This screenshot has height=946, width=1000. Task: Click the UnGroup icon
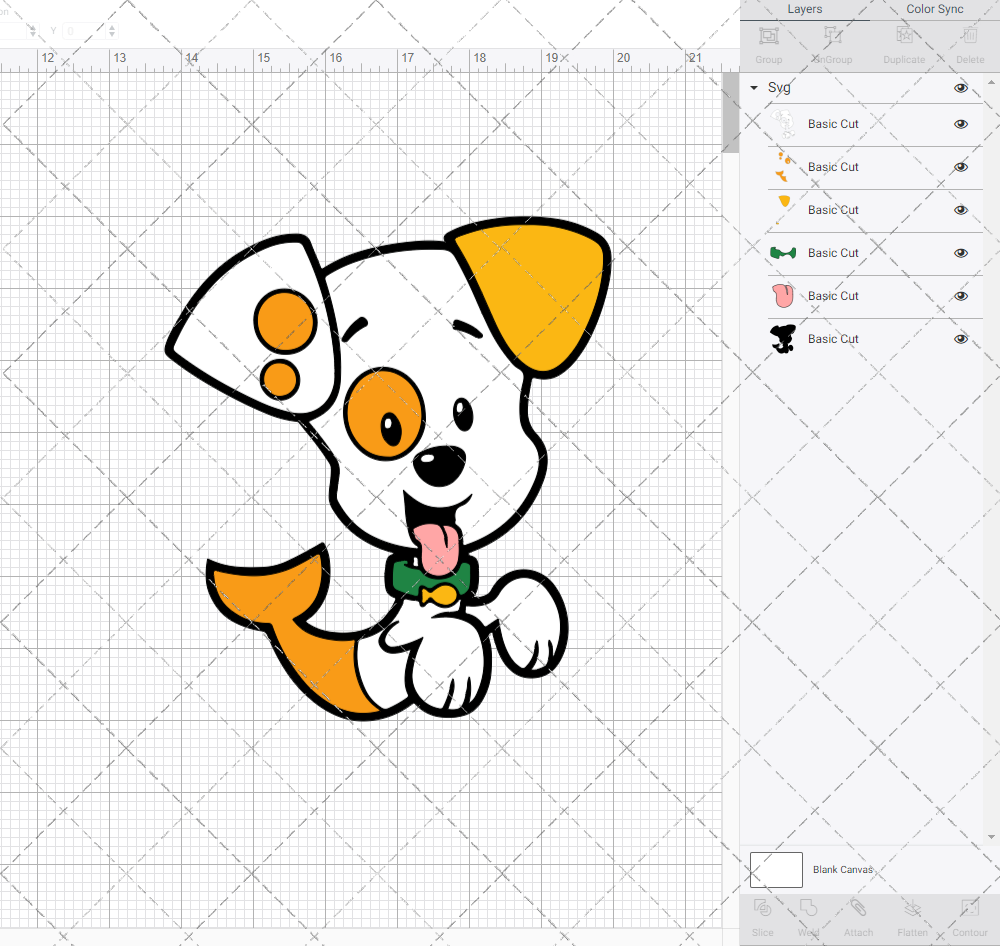[832, 36]
